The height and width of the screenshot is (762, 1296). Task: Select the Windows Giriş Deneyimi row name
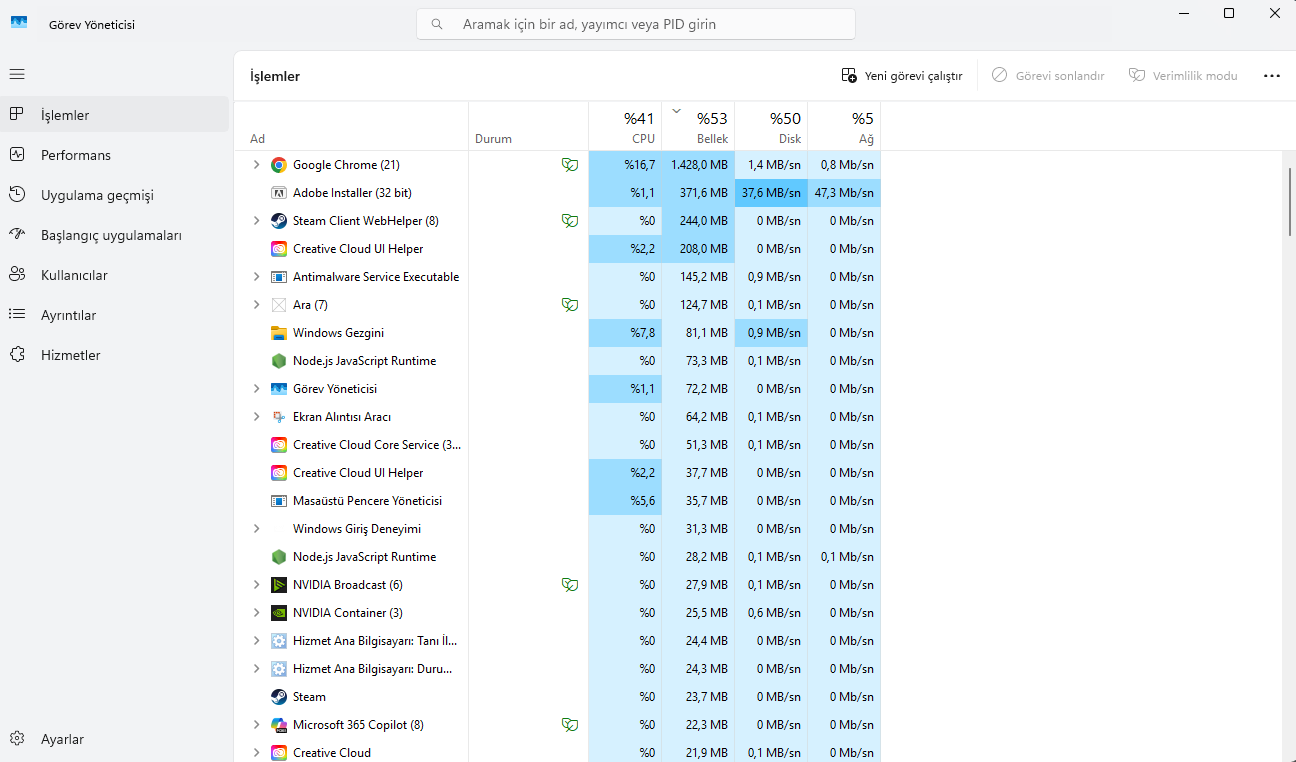pyautogui.click(x=357, y=529)
